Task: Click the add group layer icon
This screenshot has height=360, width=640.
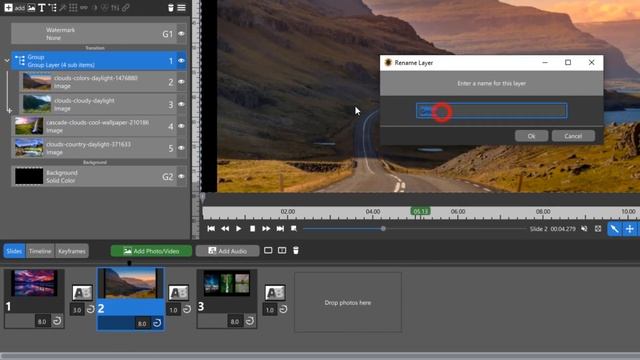Action: click(x=52, y=8)
